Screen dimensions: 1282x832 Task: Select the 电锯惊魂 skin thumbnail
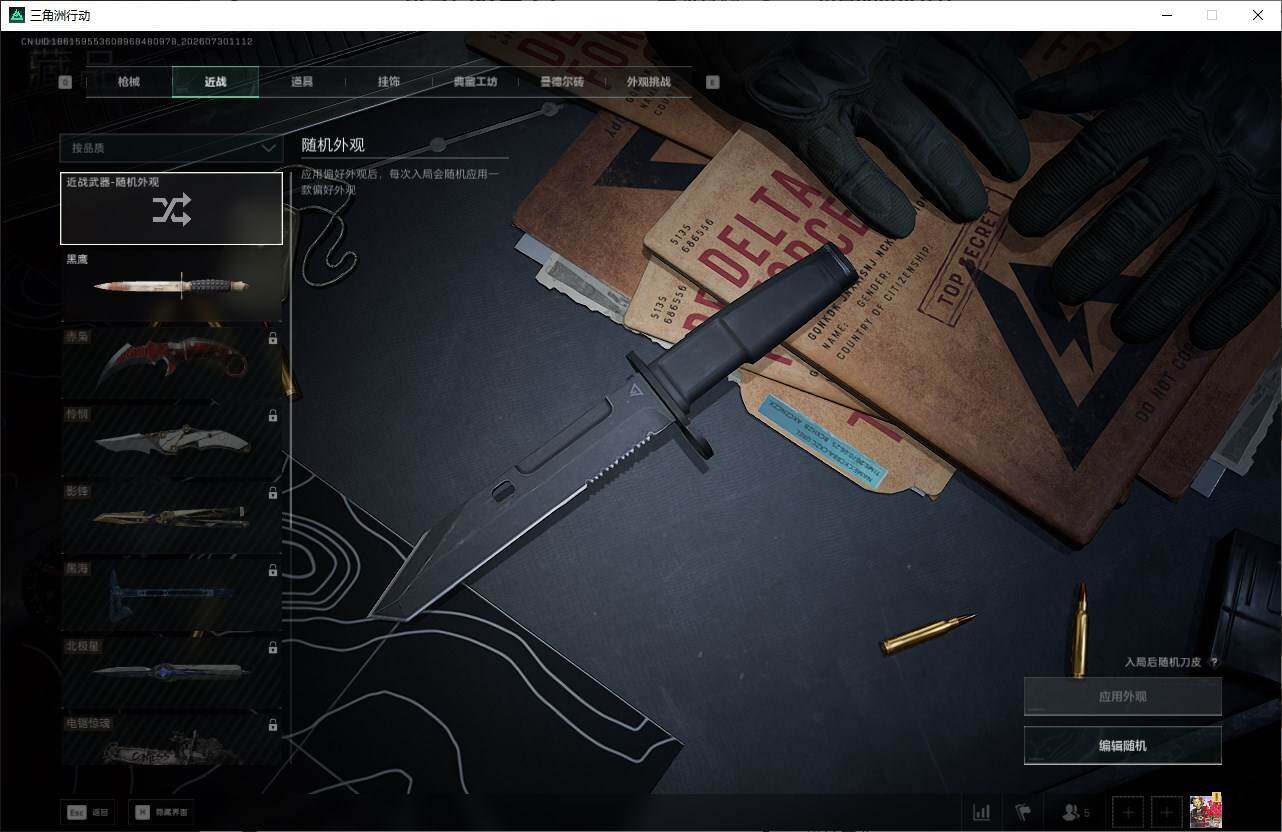click(x=171, y=739)
